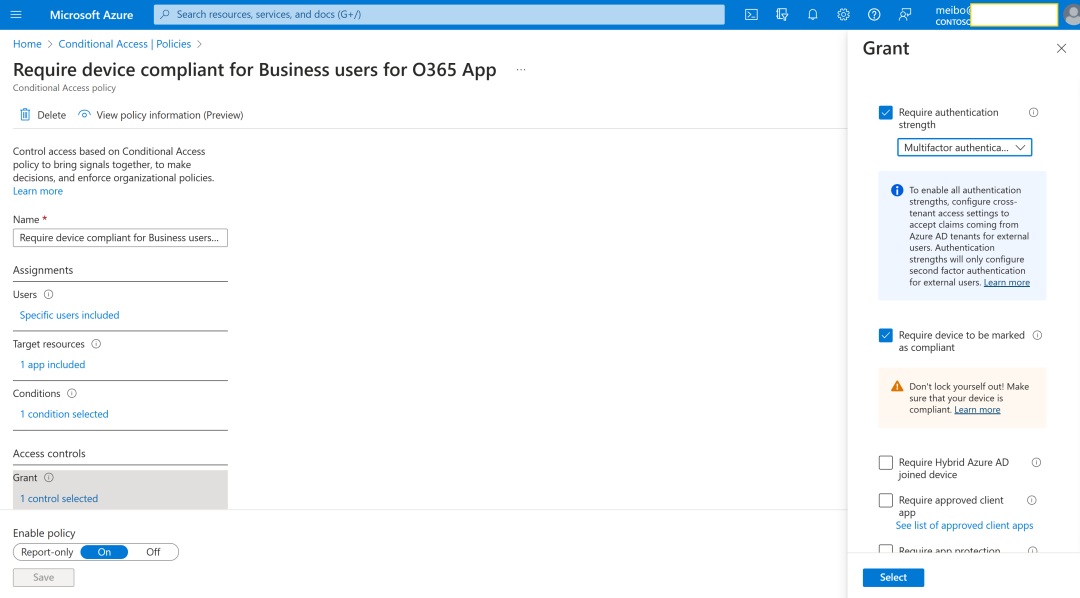Click the info icon next to Users

click(48, 294)
